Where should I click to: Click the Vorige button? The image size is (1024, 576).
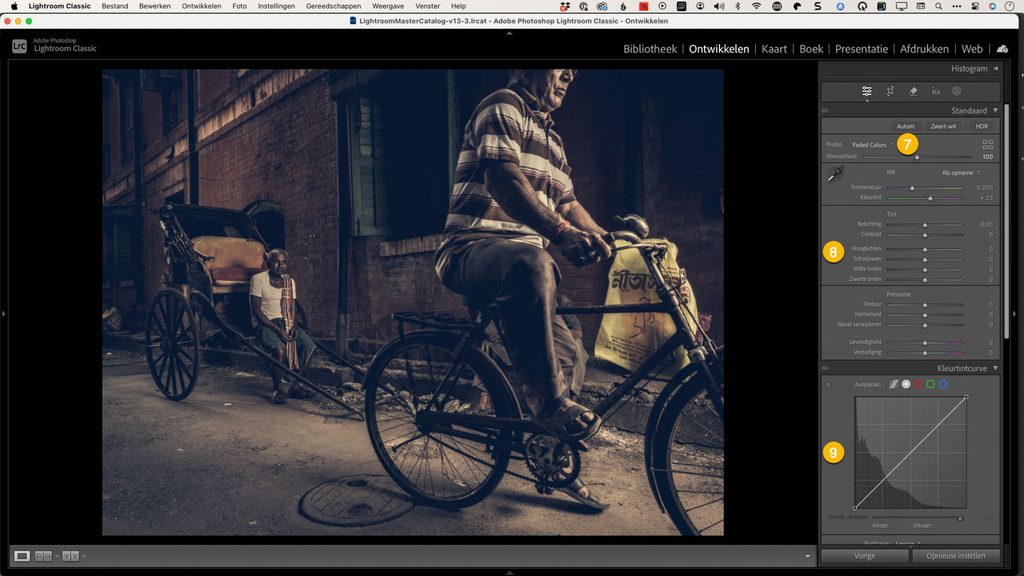[865, 556]
